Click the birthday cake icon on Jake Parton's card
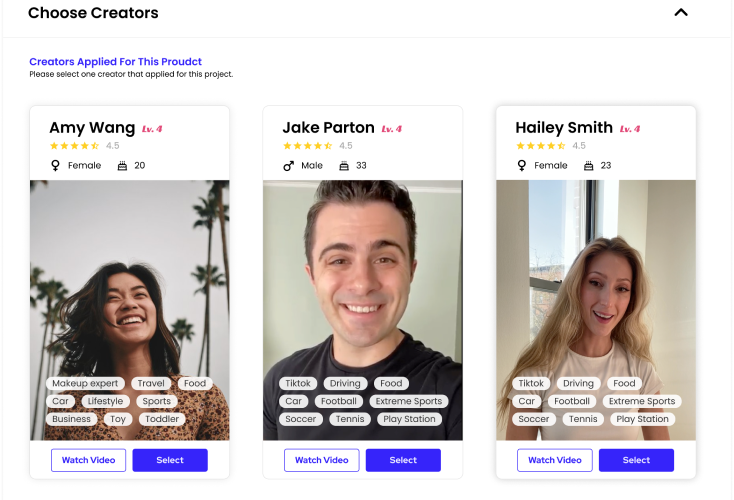The height and width of the screenshot is (500, 734). point(344,166)
